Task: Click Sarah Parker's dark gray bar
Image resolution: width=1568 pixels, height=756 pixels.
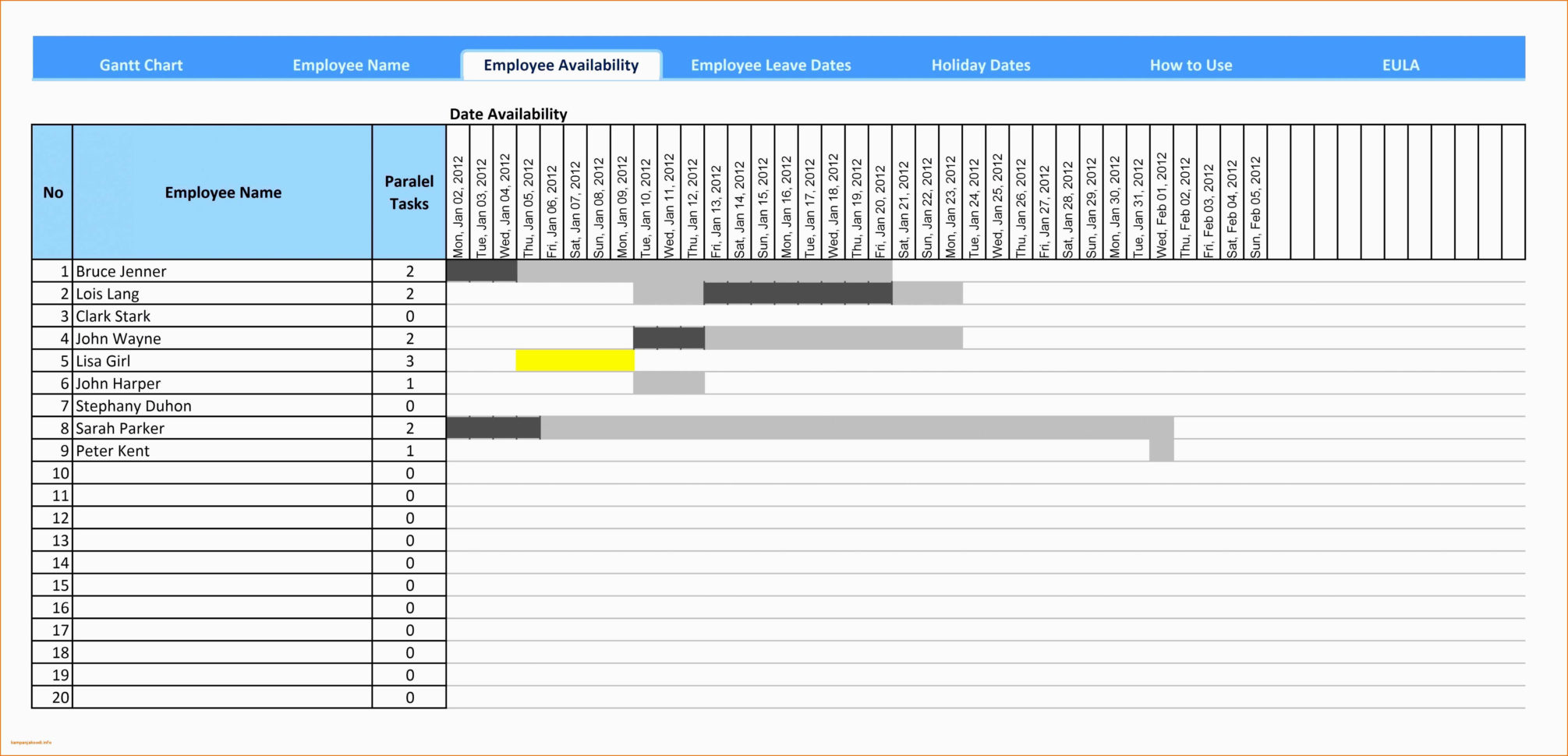Action: [x=494, y=429]
